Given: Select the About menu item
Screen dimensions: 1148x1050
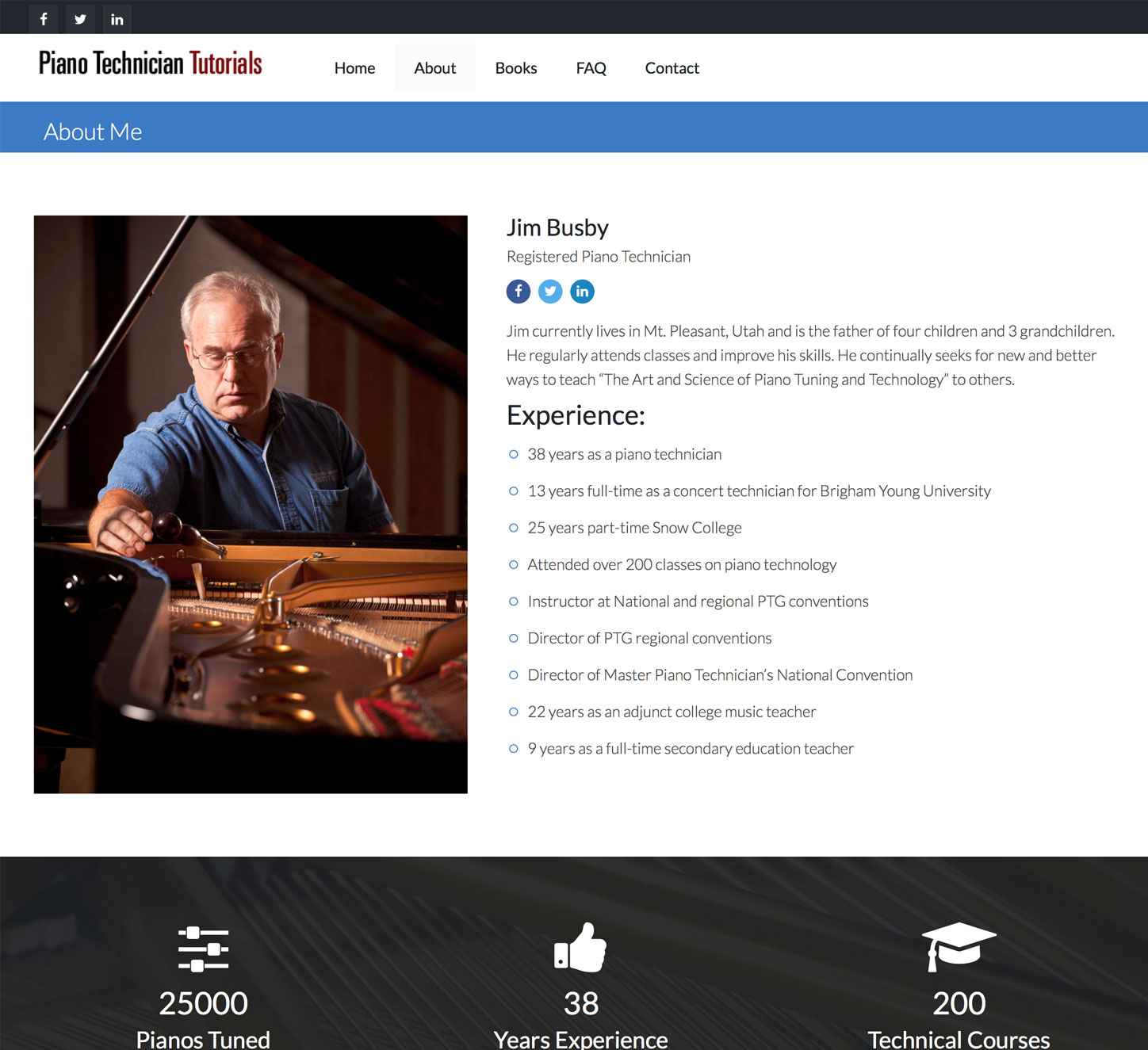Looking at the screenshot, I should tap(435, 68).
